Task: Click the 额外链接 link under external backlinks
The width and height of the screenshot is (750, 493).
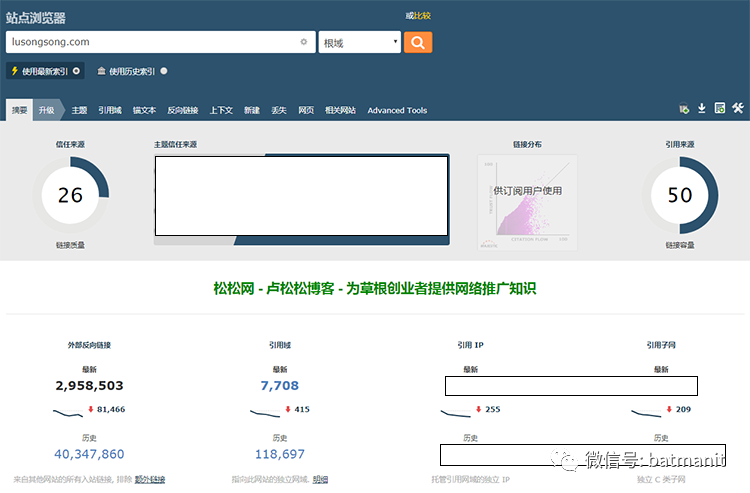Action: coord(150,479)
